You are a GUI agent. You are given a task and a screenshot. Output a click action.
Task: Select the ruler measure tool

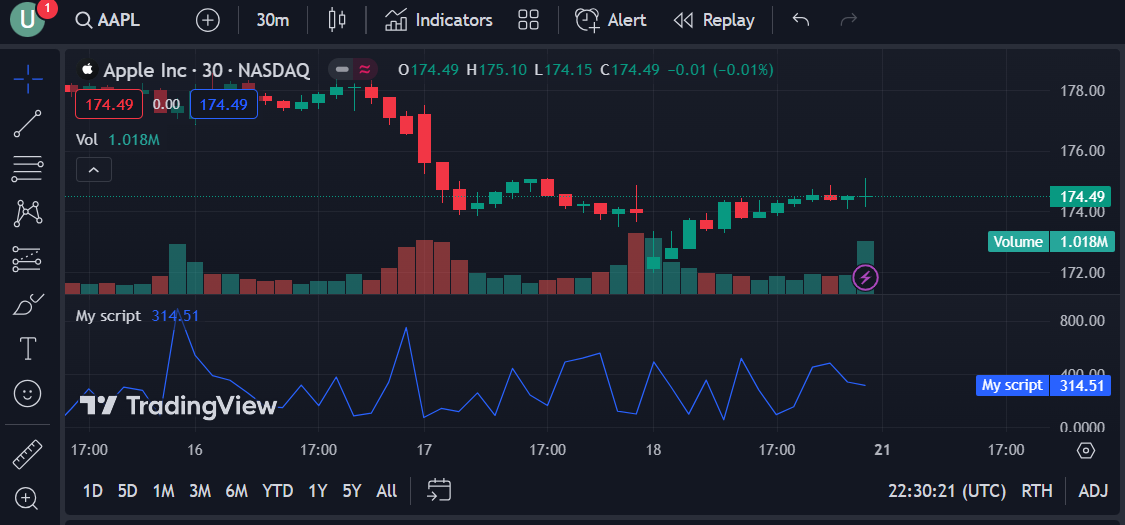[x=27, y=454]
